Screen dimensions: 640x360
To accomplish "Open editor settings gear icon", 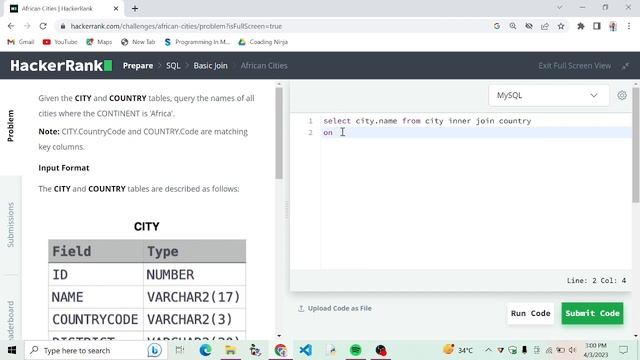I will coord(622,96).
